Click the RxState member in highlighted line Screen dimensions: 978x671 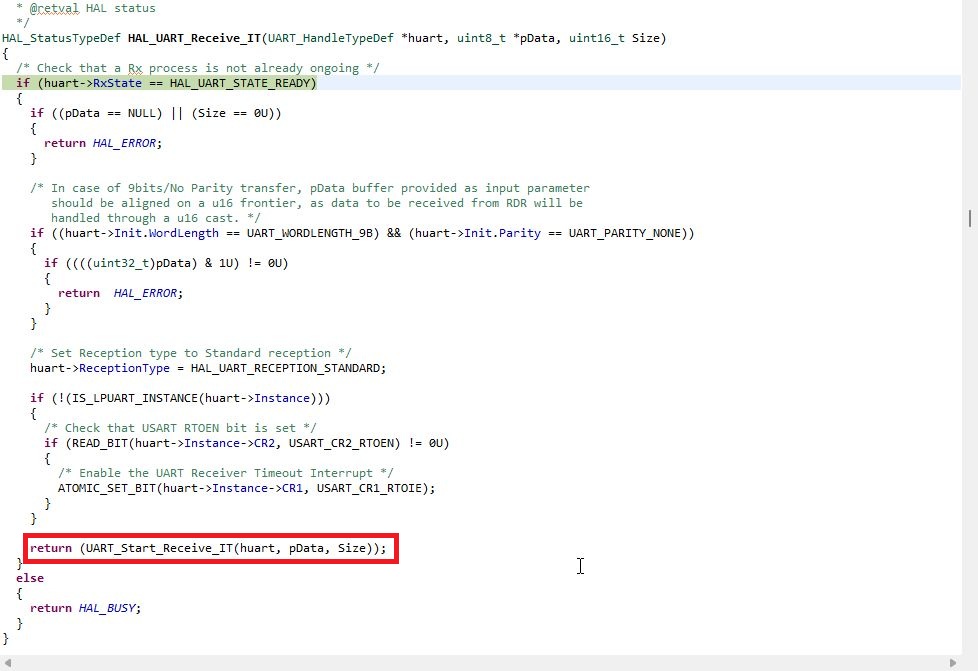[x=117, y=83]
